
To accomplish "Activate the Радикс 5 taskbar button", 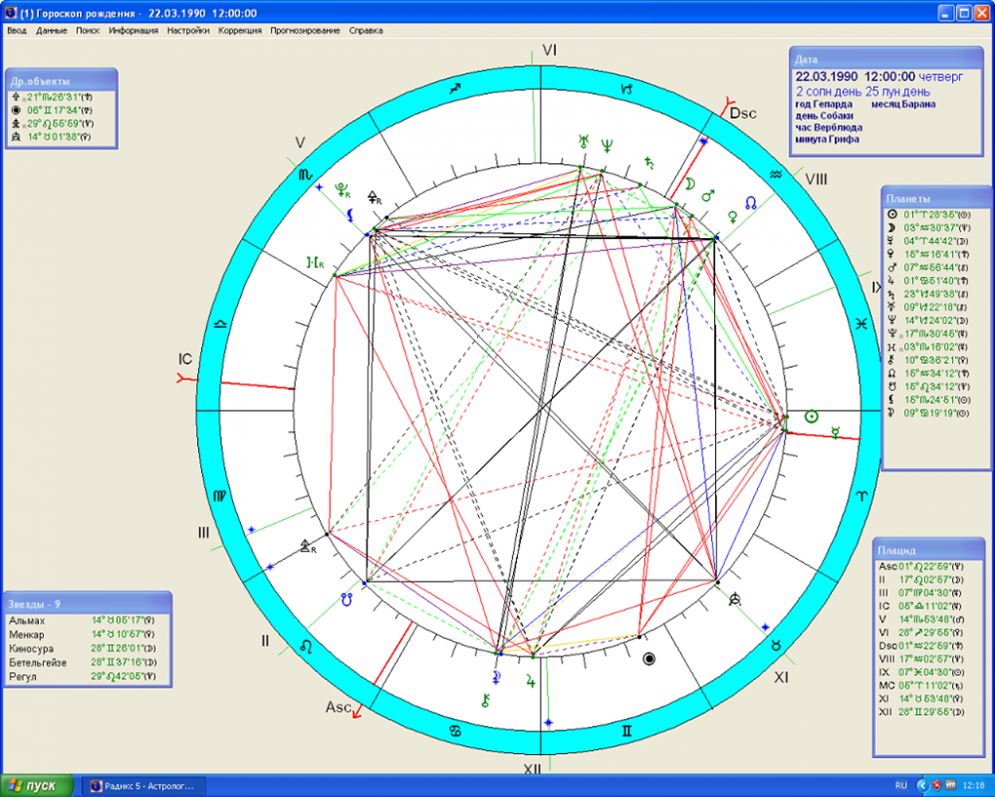I will point(144,785).
